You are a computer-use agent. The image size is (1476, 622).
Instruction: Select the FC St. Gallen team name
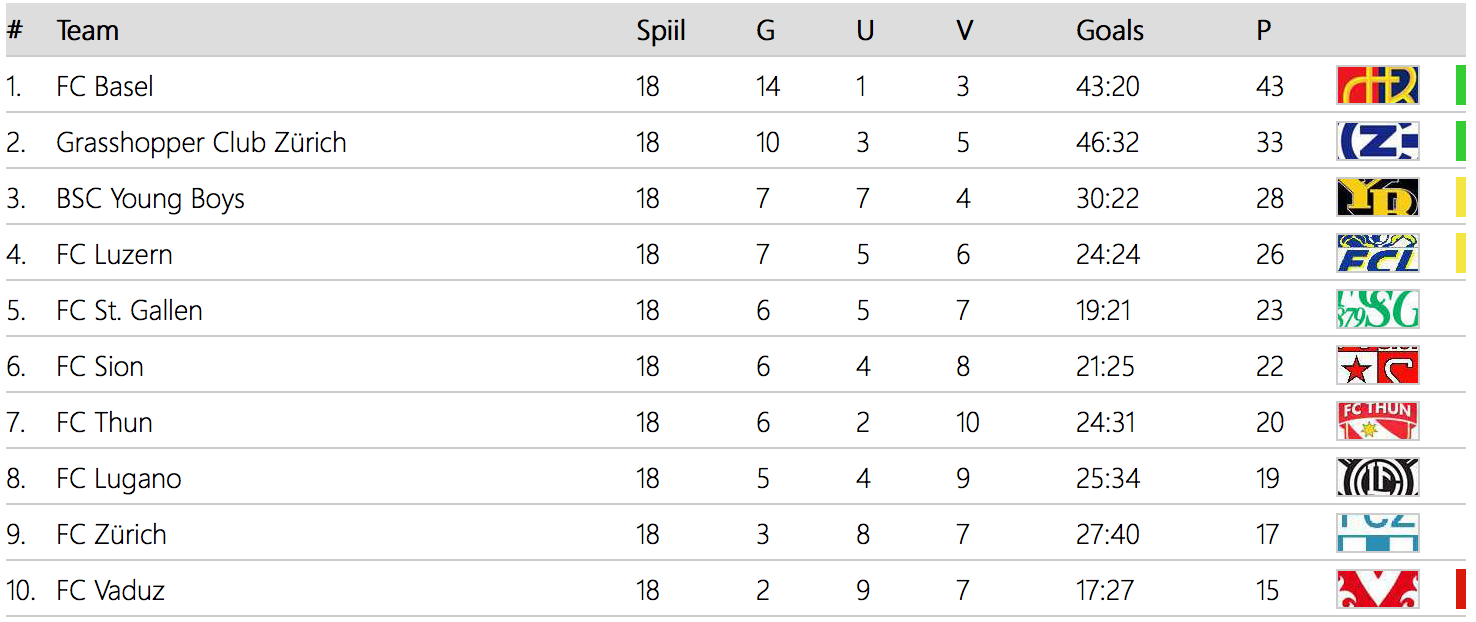129,311
